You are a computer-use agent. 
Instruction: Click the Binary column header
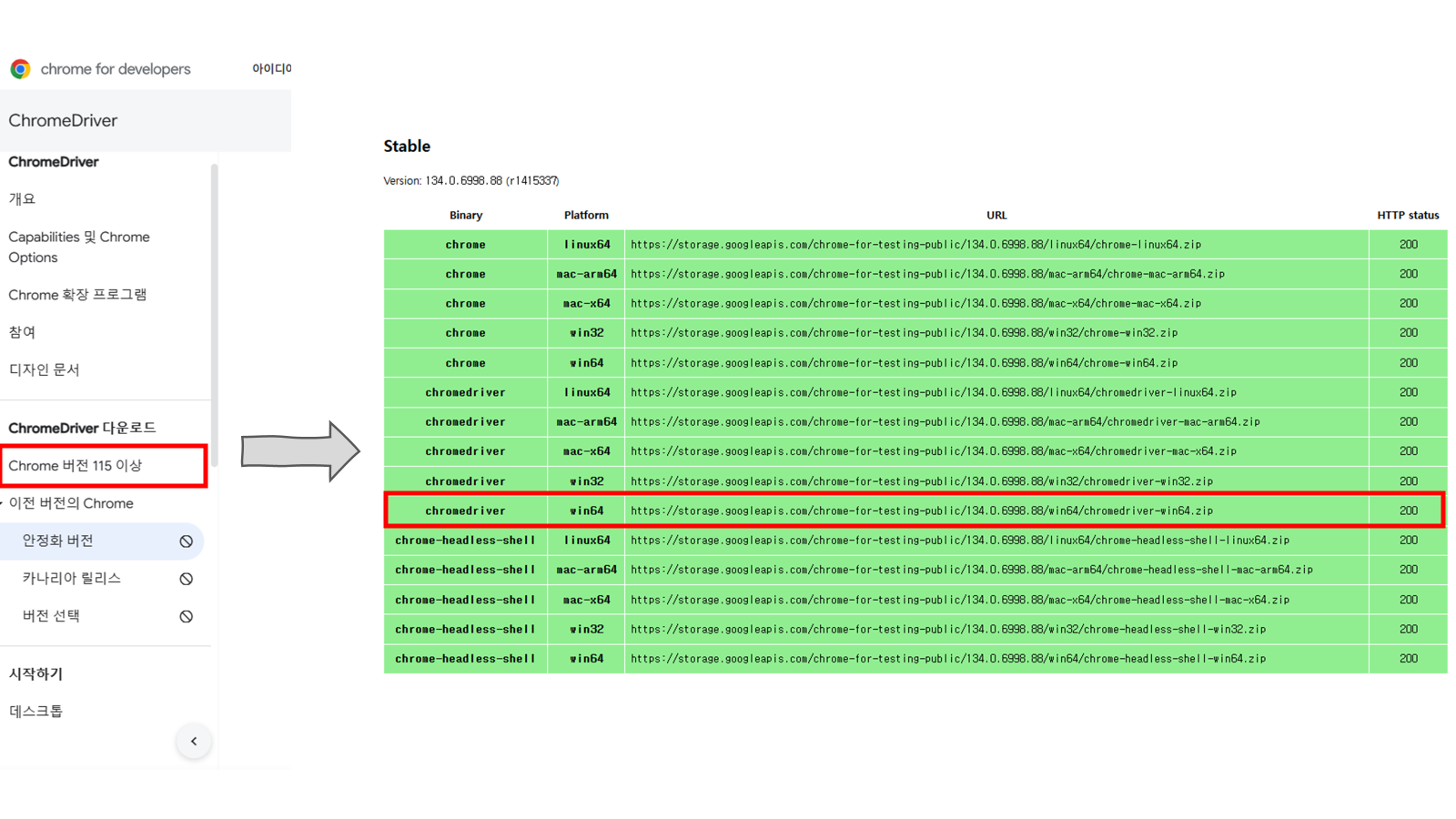(466, 216)
